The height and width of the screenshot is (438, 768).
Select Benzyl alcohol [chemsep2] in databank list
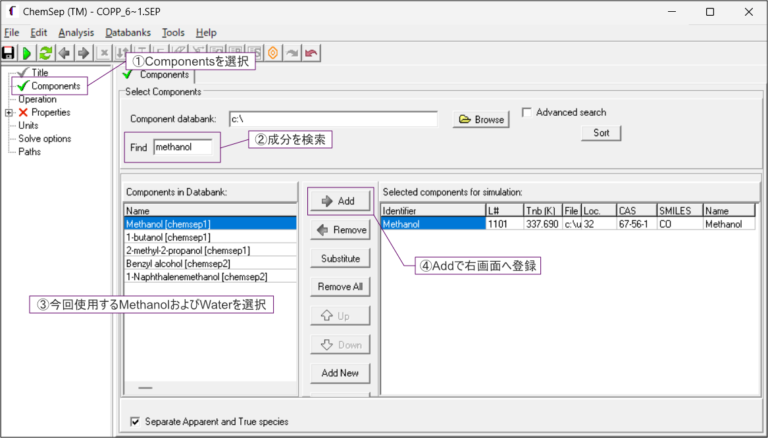[210, 264]
